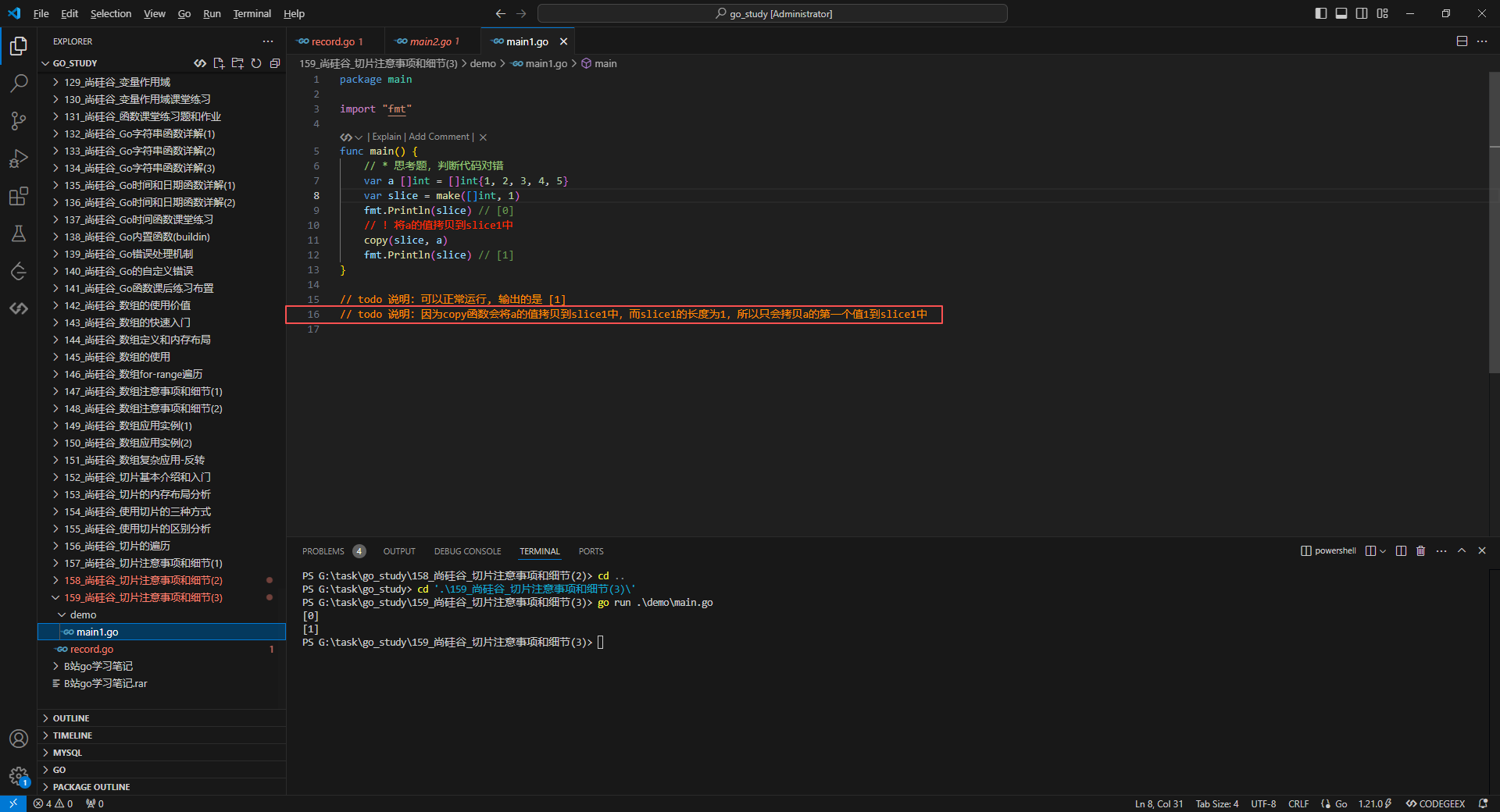Open the Accounts menu icon
This screenshot has height=812, width=1500.
click(x=19, y=739)
